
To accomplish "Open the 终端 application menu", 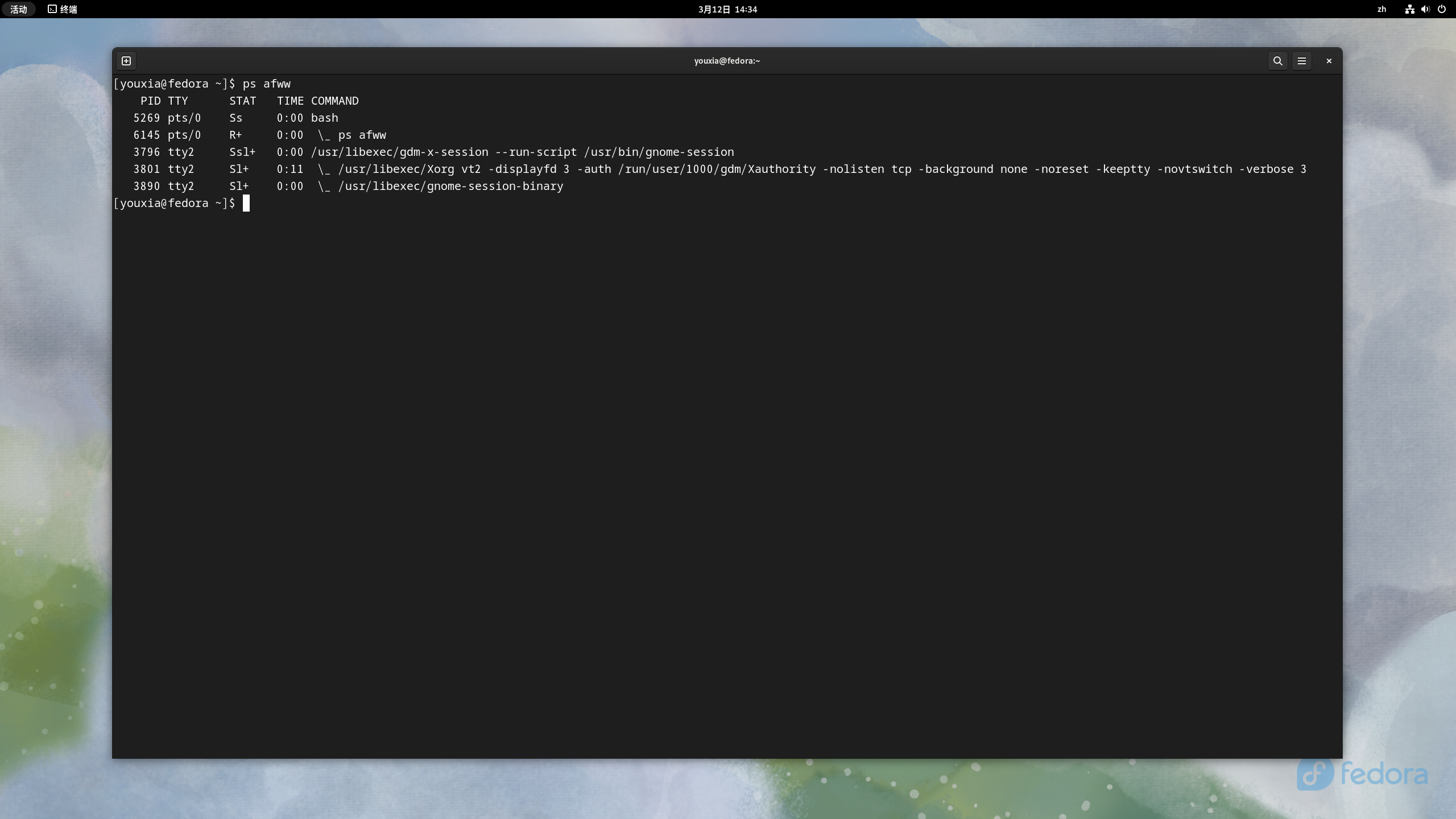I will click(x=62, y=9).
